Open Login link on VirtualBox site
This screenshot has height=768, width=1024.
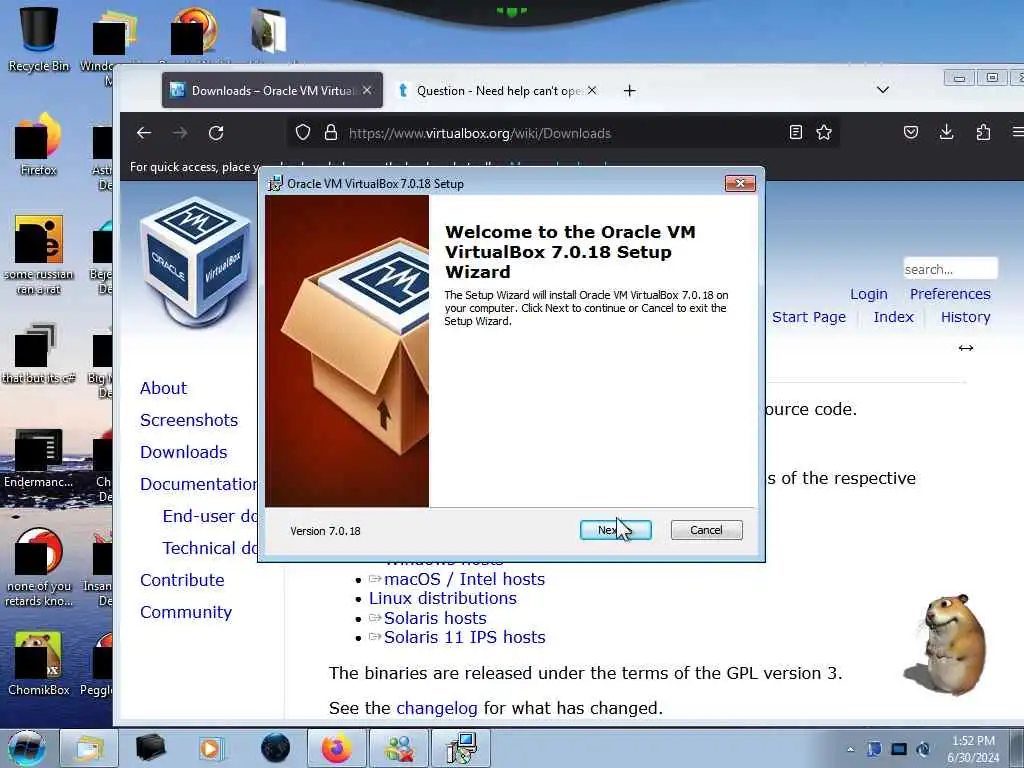point(869,294)
